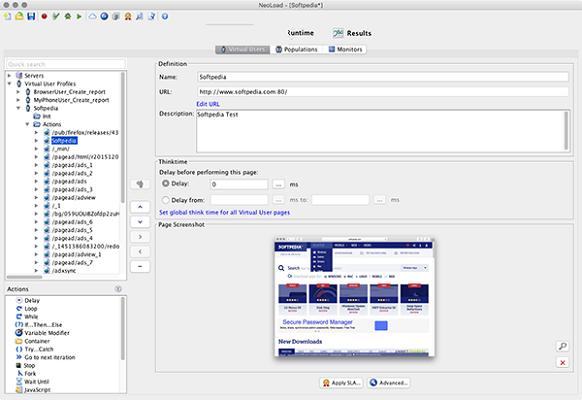Click the blue help icon in toolbar

coord(165,16)
